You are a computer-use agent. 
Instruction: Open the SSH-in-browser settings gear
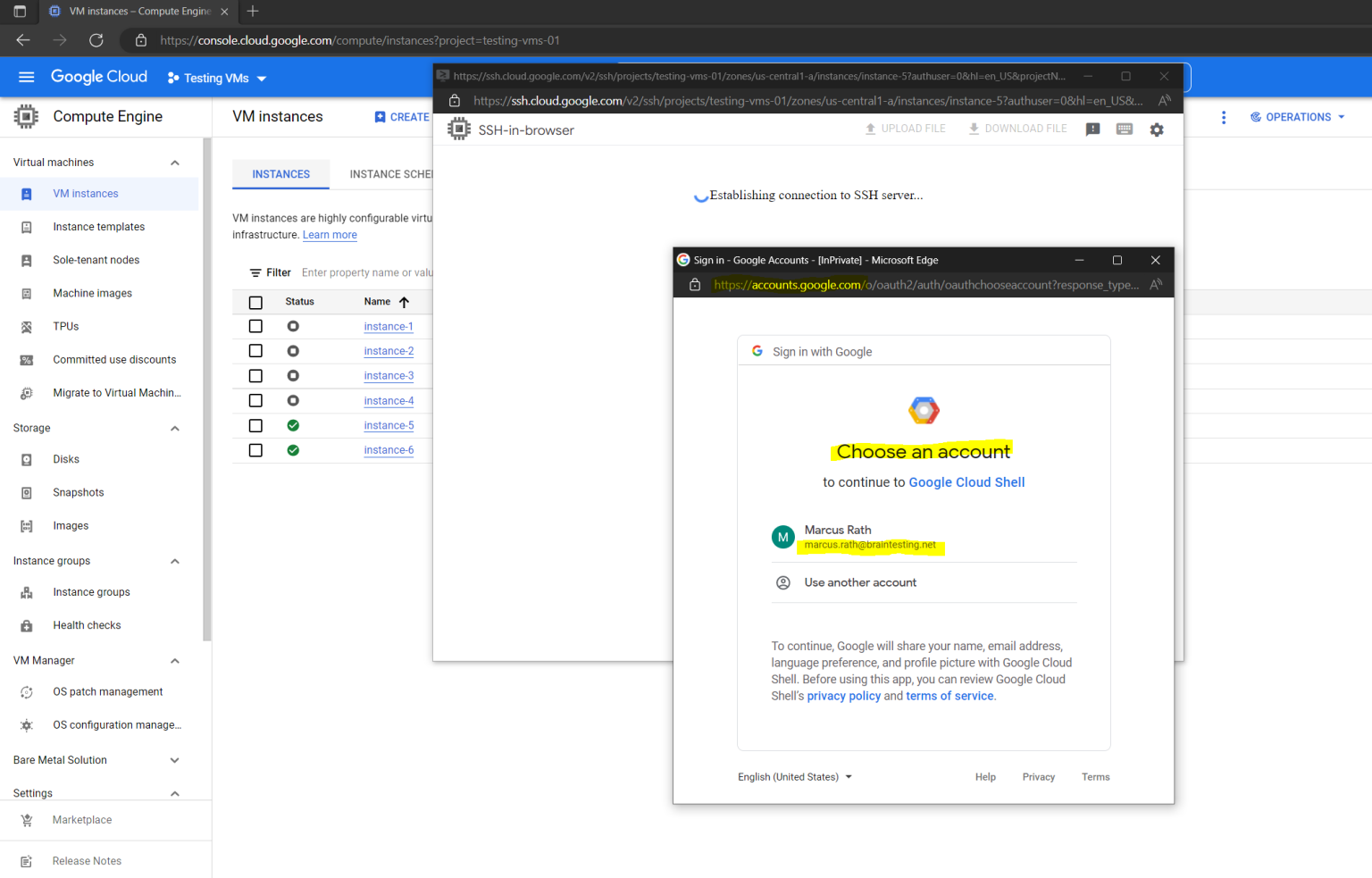click(x=1157, y=129)
